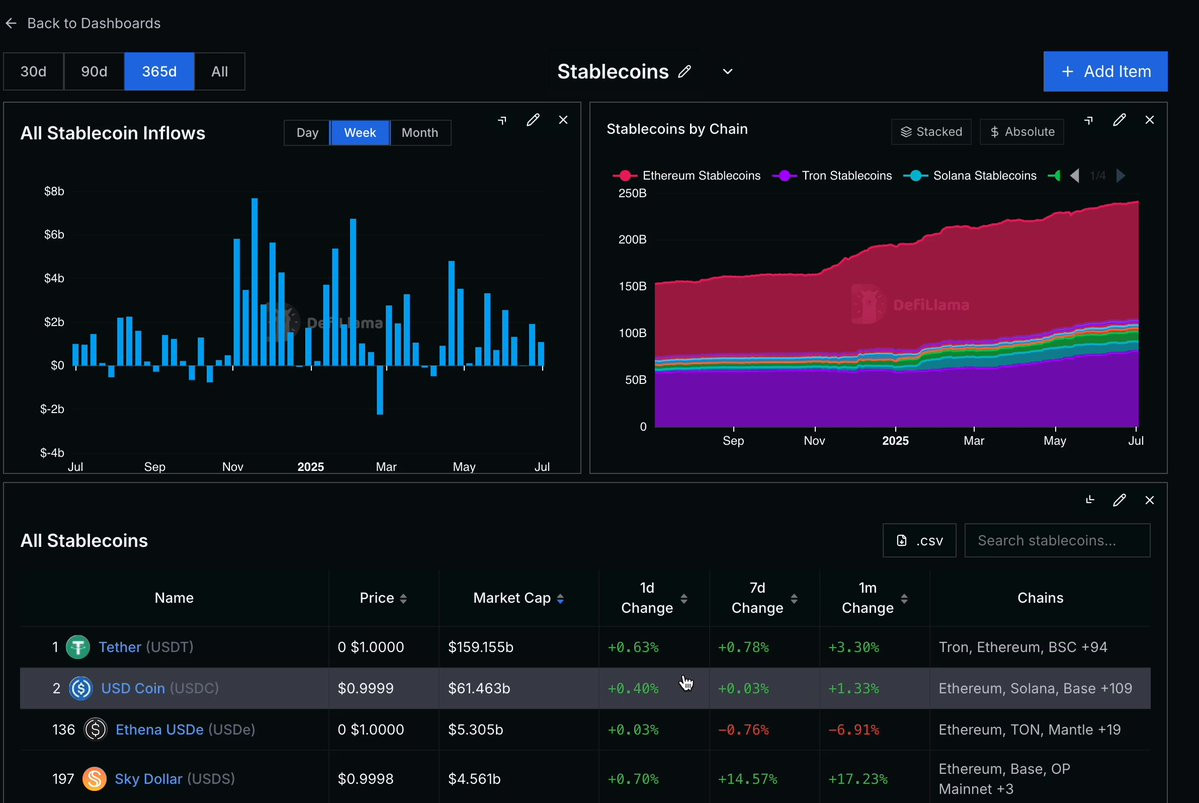The height and width of the screenshot is (803, 1199).
Task: Select the 30d time range tab
Action: tap(34, 71)
